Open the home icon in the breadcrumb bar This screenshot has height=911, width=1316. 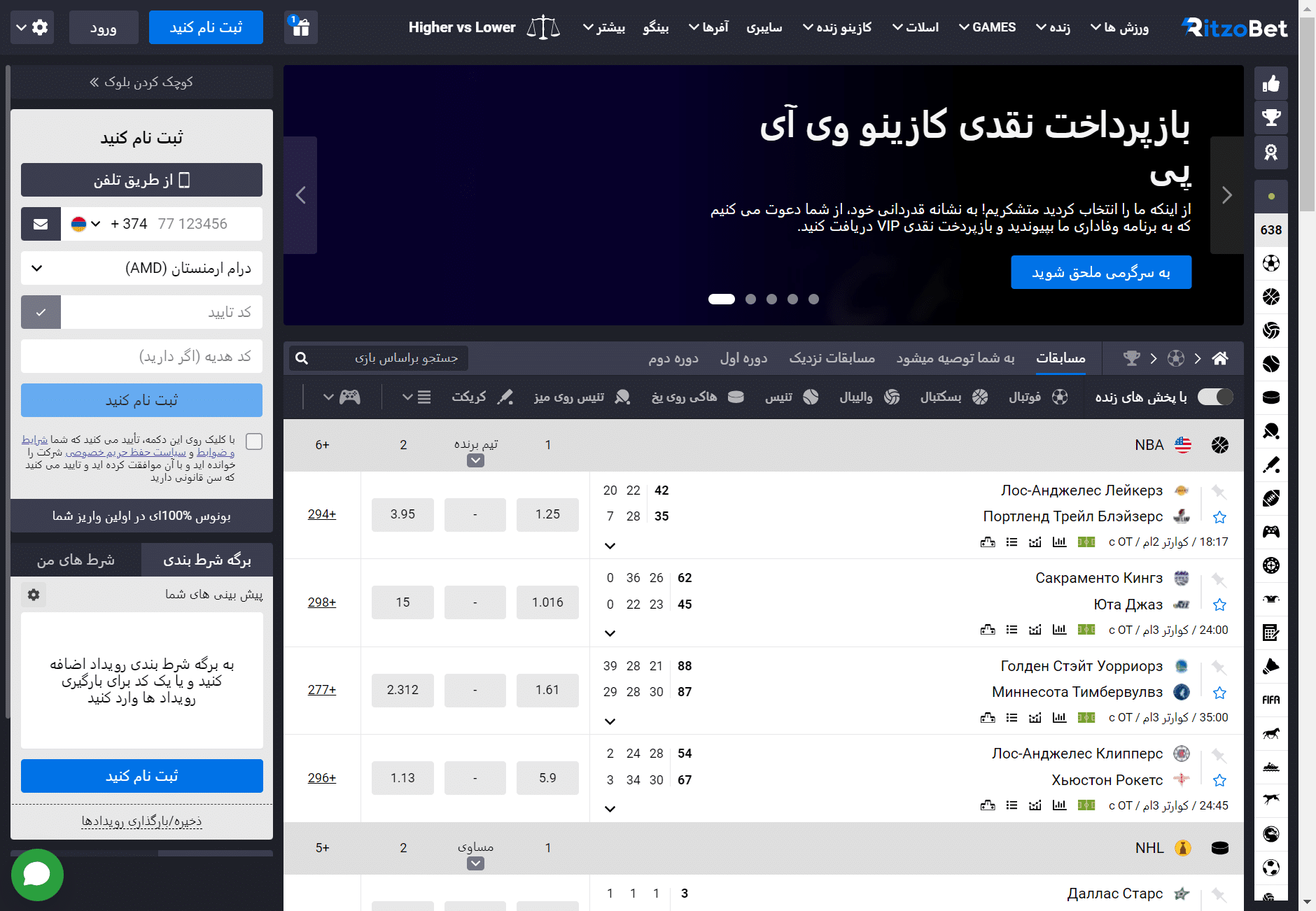coord(1220,358)
